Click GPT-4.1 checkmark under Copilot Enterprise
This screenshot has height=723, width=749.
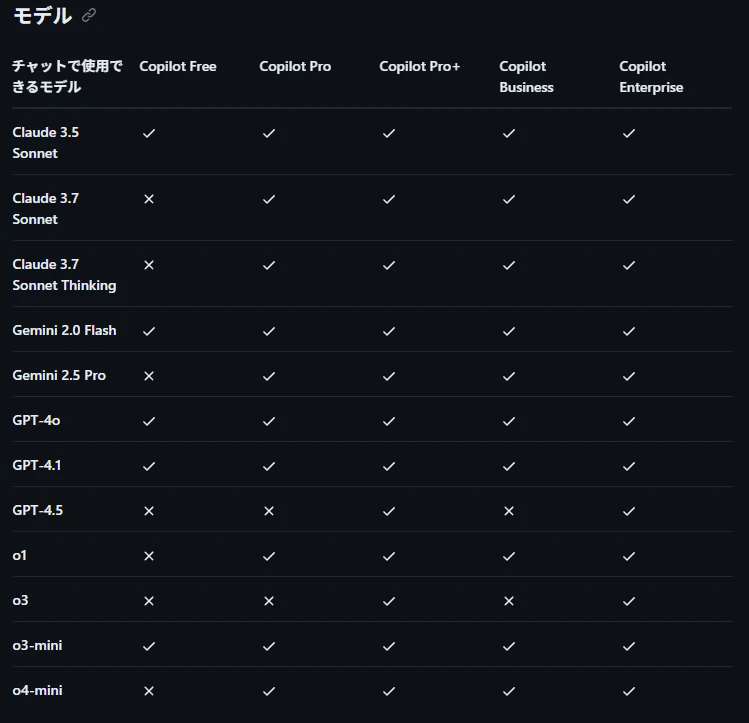629,466
